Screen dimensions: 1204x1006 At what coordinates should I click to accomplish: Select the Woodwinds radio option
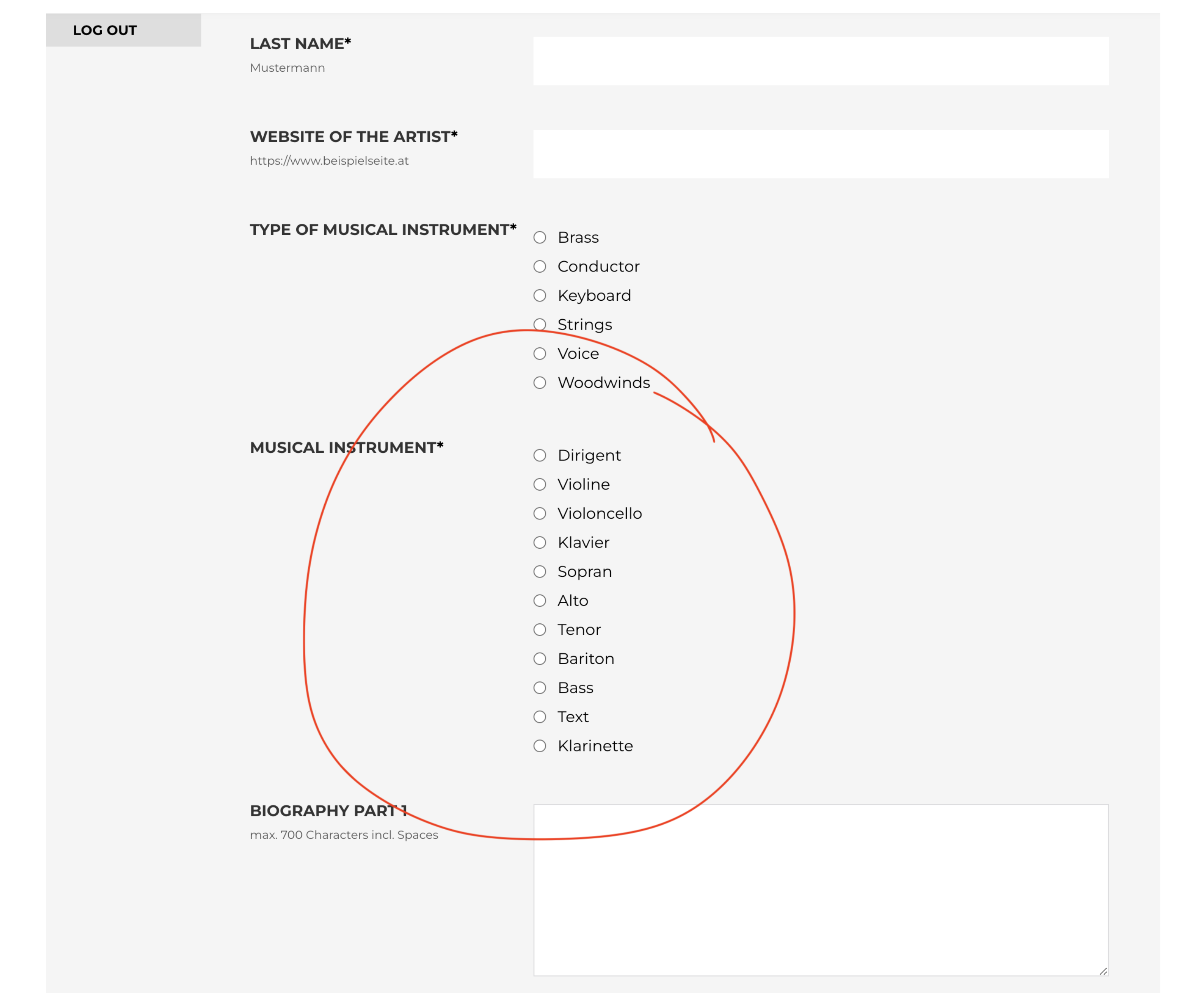pos(539,383)
